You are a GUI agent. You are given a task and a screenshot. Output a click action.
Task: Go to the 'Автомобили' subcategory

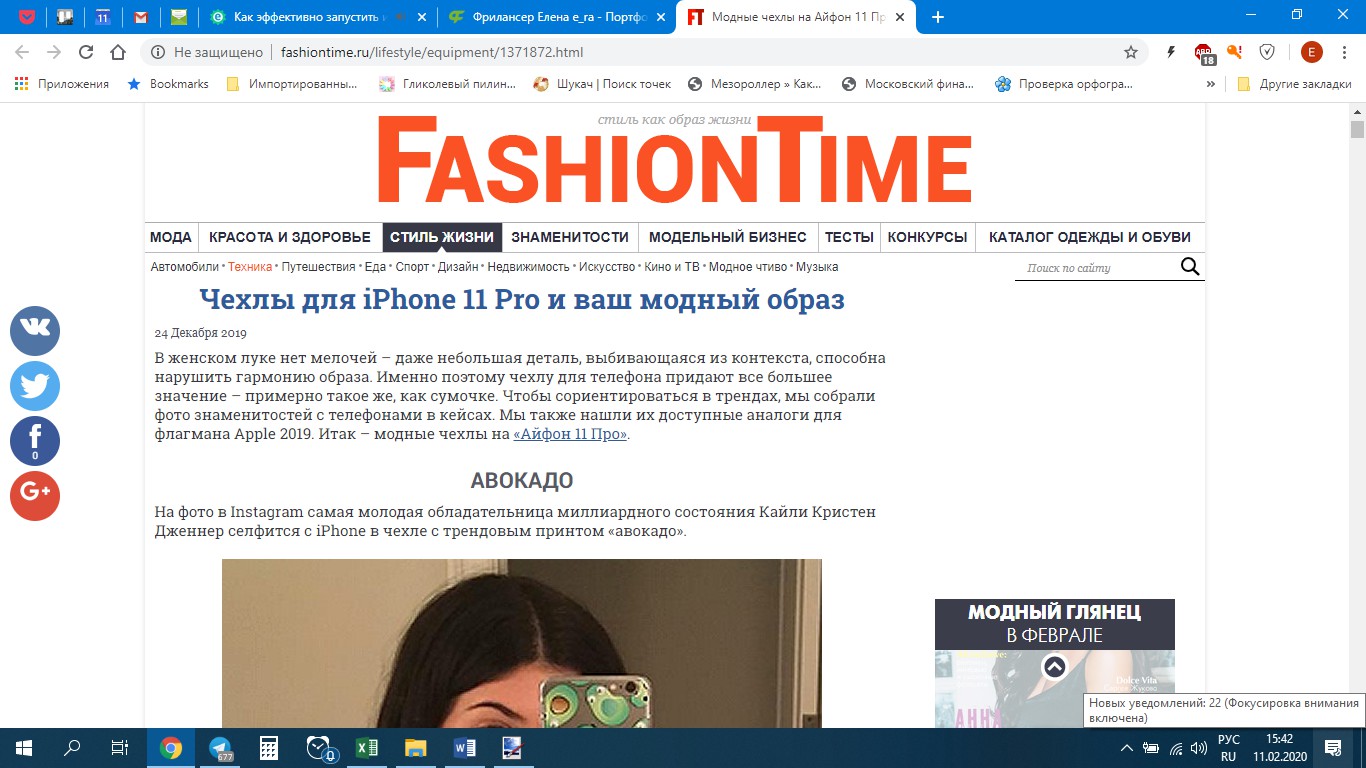click(184, 267)
